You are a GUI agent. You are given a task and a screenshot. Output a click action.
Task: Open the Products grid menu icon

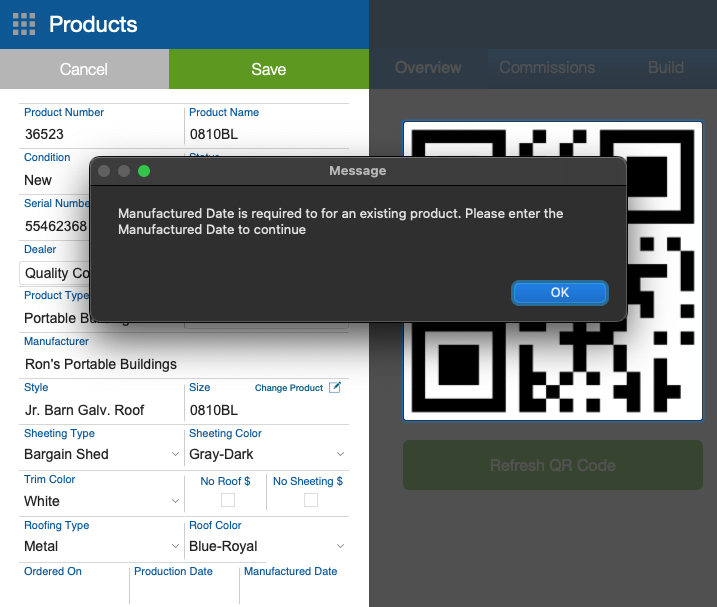tap(24, 24)
